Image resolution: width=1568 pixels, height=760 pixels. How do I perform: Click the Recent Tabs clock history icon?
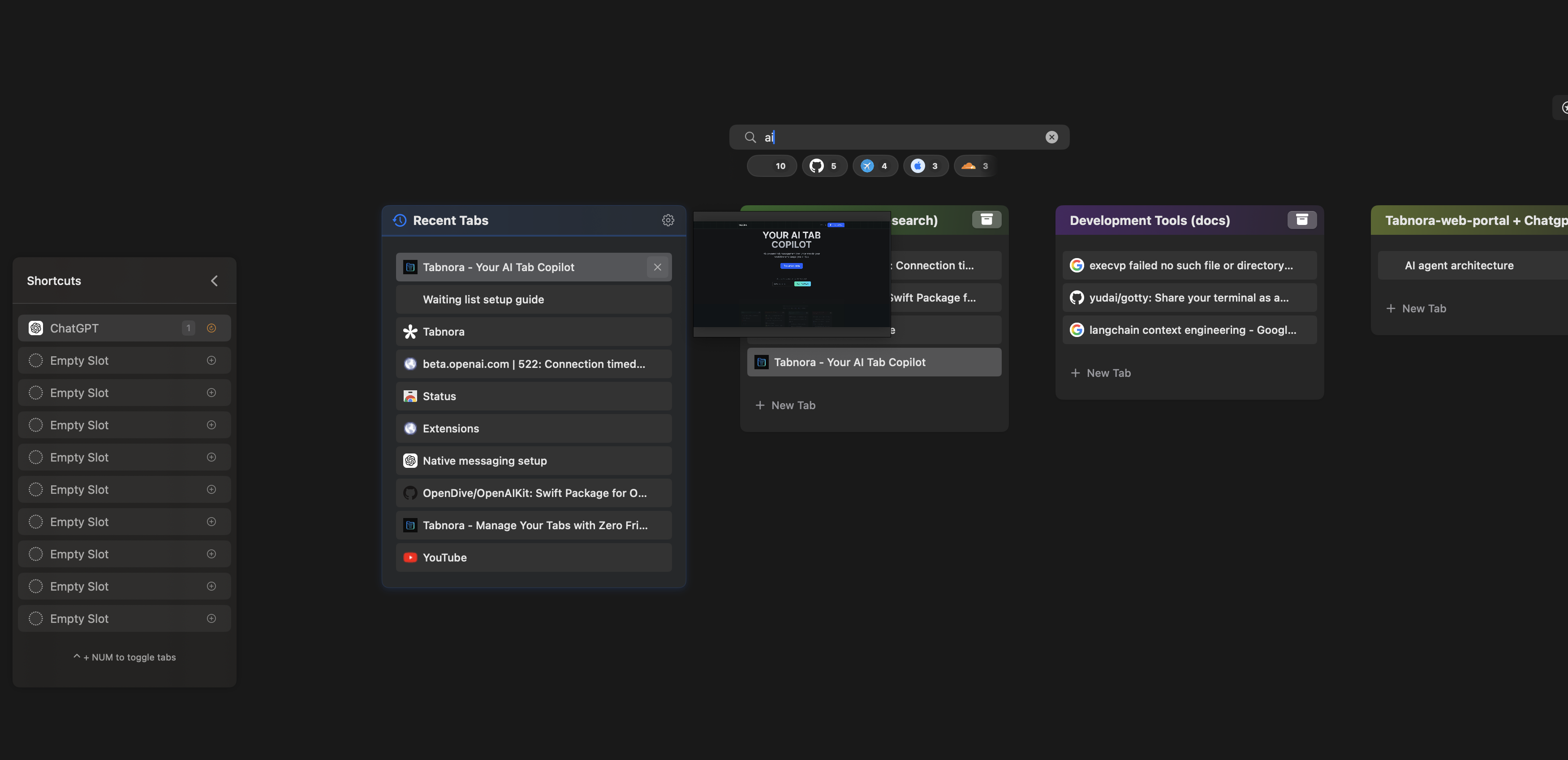[x=399, y=220]
